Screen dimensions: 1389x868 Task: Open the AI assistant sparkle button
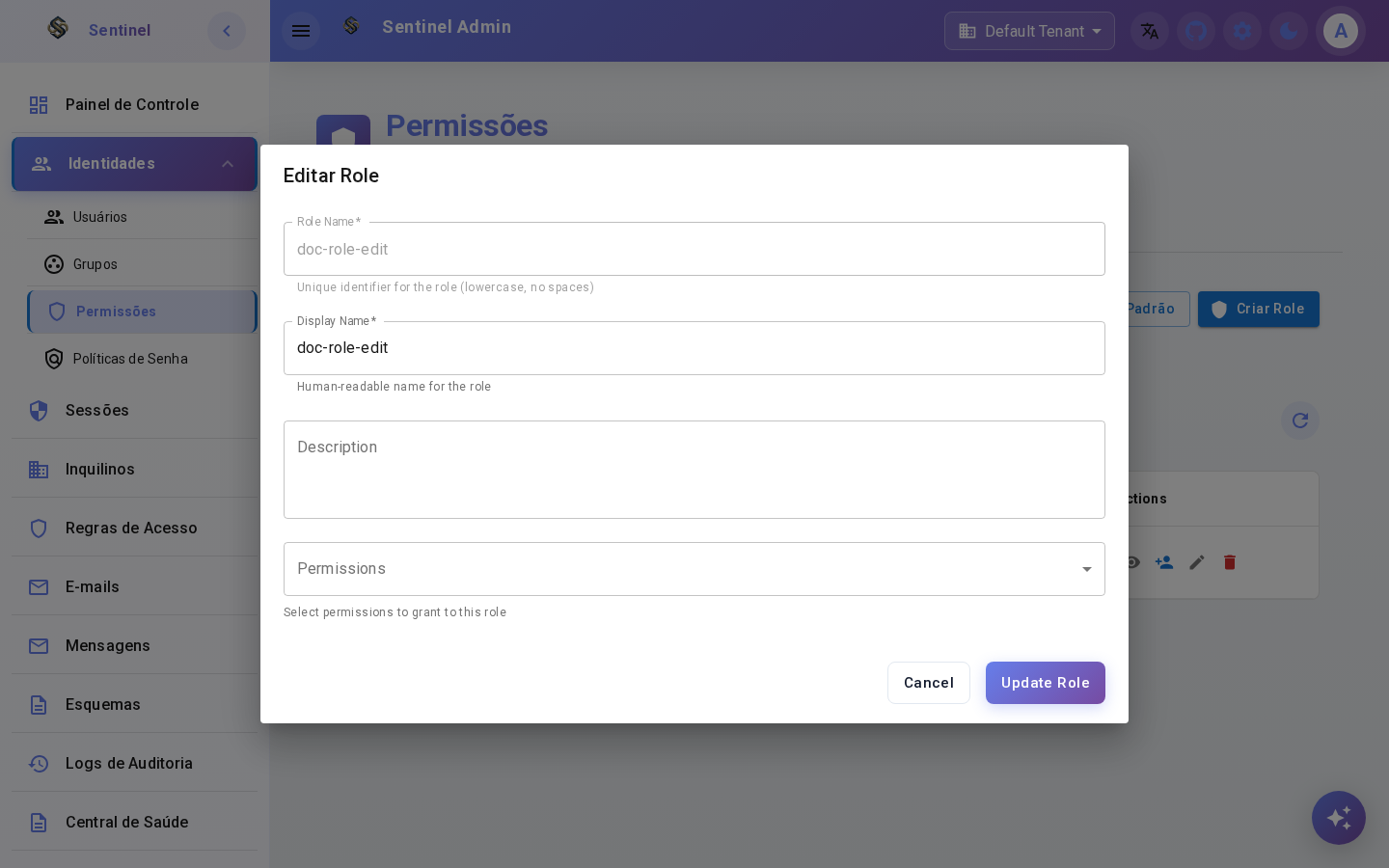pyautogui.click(x=1339, y=818)
